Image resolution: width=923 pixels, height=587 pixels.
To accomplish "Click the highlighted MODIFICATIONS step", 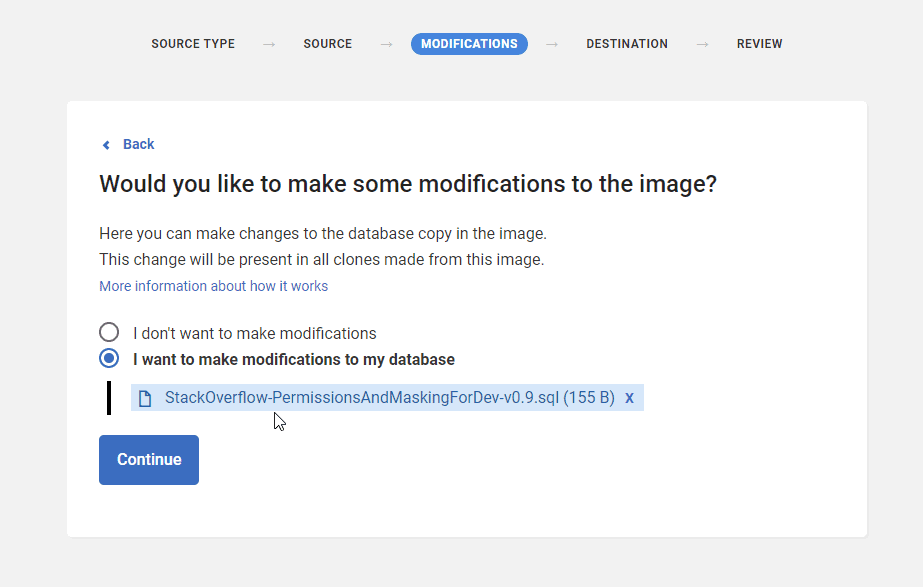I will [469, 44].
